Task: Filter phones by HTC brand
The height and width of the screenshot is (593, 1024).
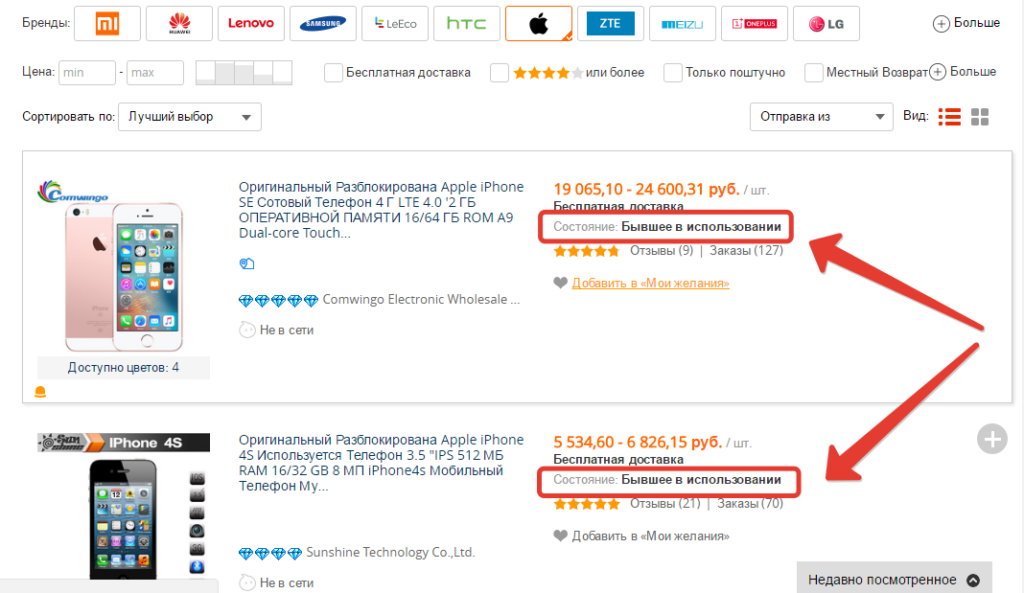Action: pos(466,24)
